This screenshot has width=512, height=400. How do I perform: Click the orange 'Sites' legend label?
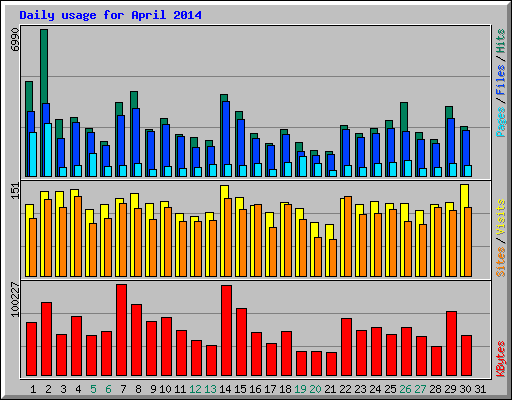[x=501, y=262]
